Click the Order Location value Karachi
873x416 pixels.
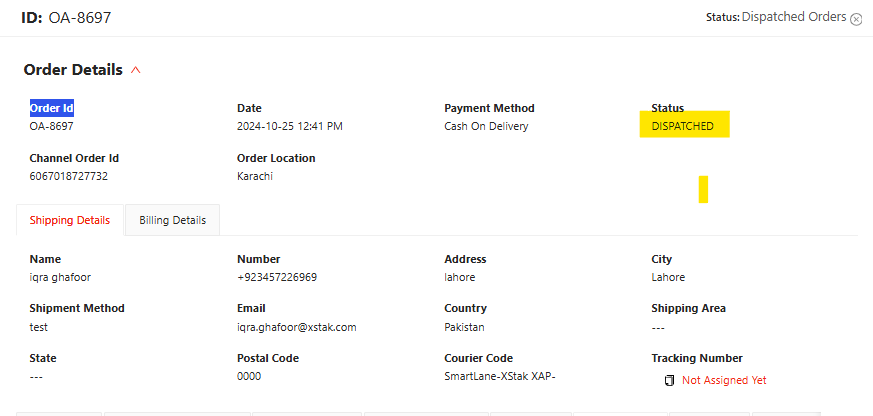click(x=255, y=176)
